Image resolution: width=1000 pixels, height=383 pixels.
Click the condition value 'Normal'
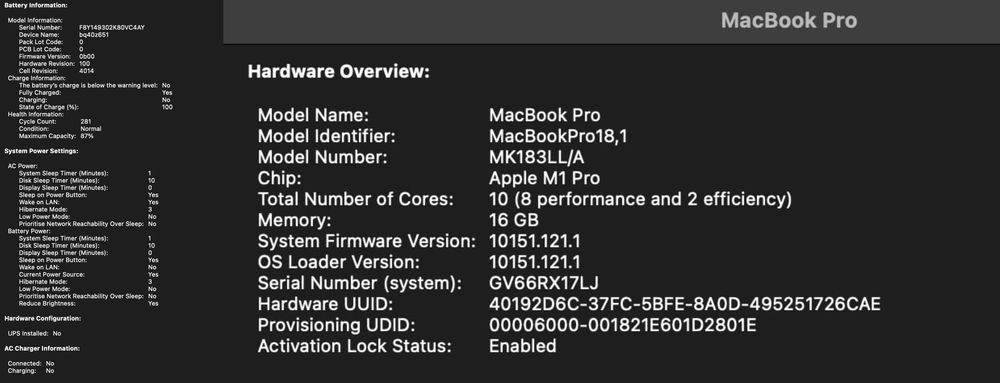[91, 129]
